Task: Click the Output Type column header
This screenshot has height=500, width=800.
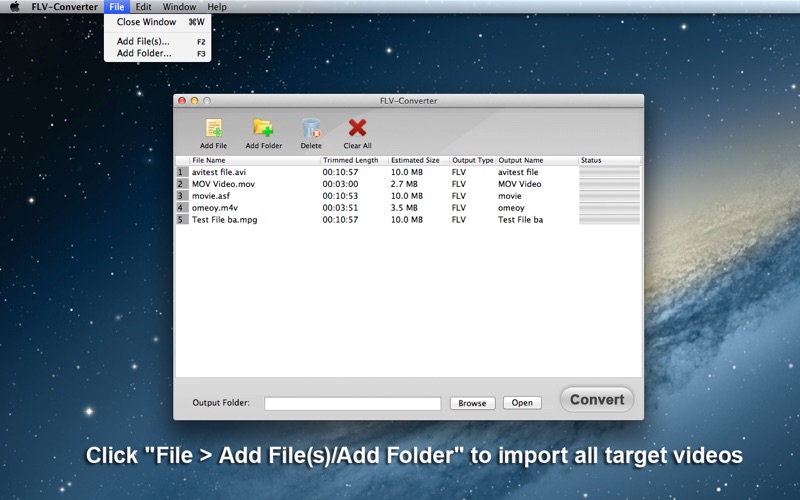Action: [472, 160]
